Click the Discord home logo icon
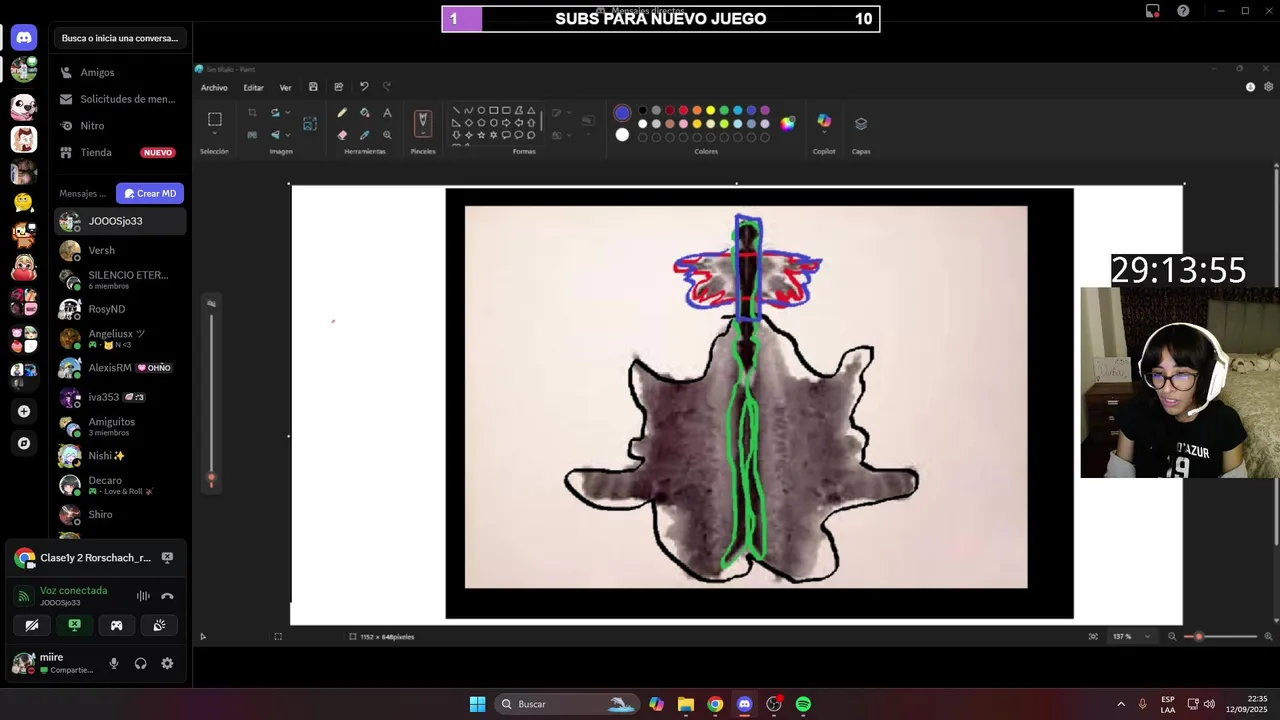Viewport: 1280px width, 720px height. [24, 38]
